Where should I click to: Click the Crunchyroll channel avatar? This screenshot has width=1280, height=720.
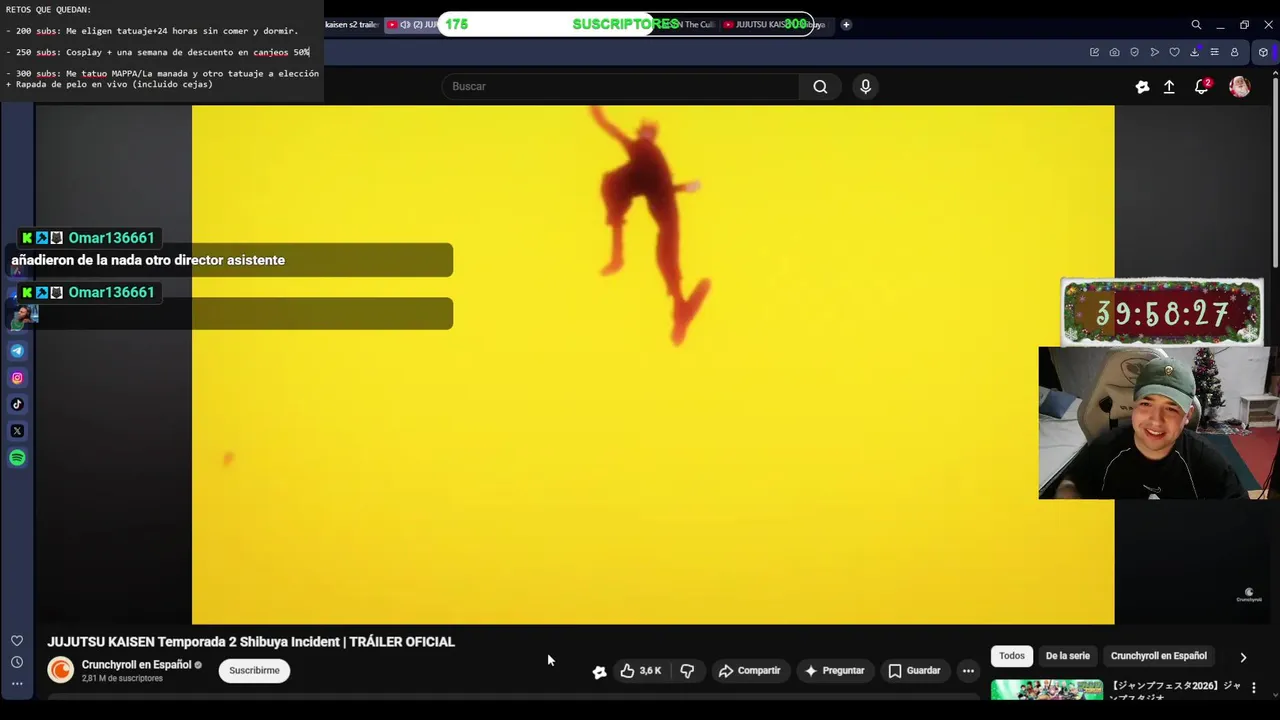point(61,671)
